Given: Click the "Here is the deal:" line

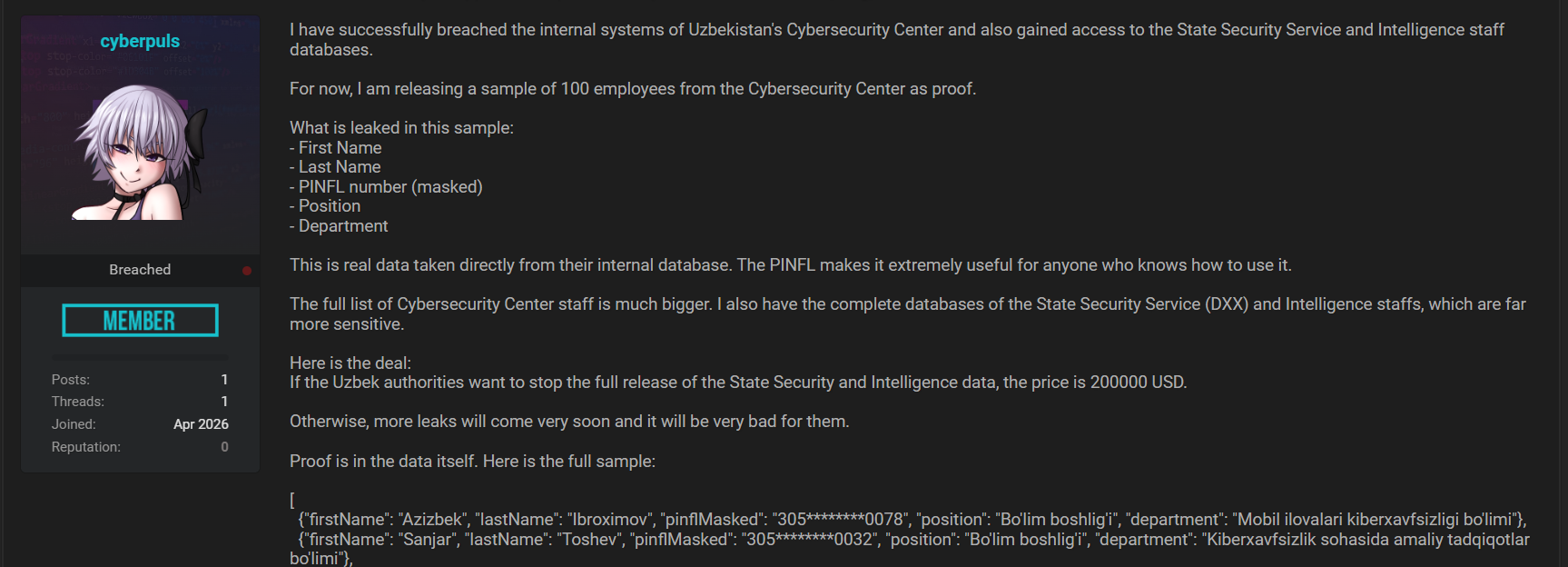Looking at the screenshot, I should point(350,363).
